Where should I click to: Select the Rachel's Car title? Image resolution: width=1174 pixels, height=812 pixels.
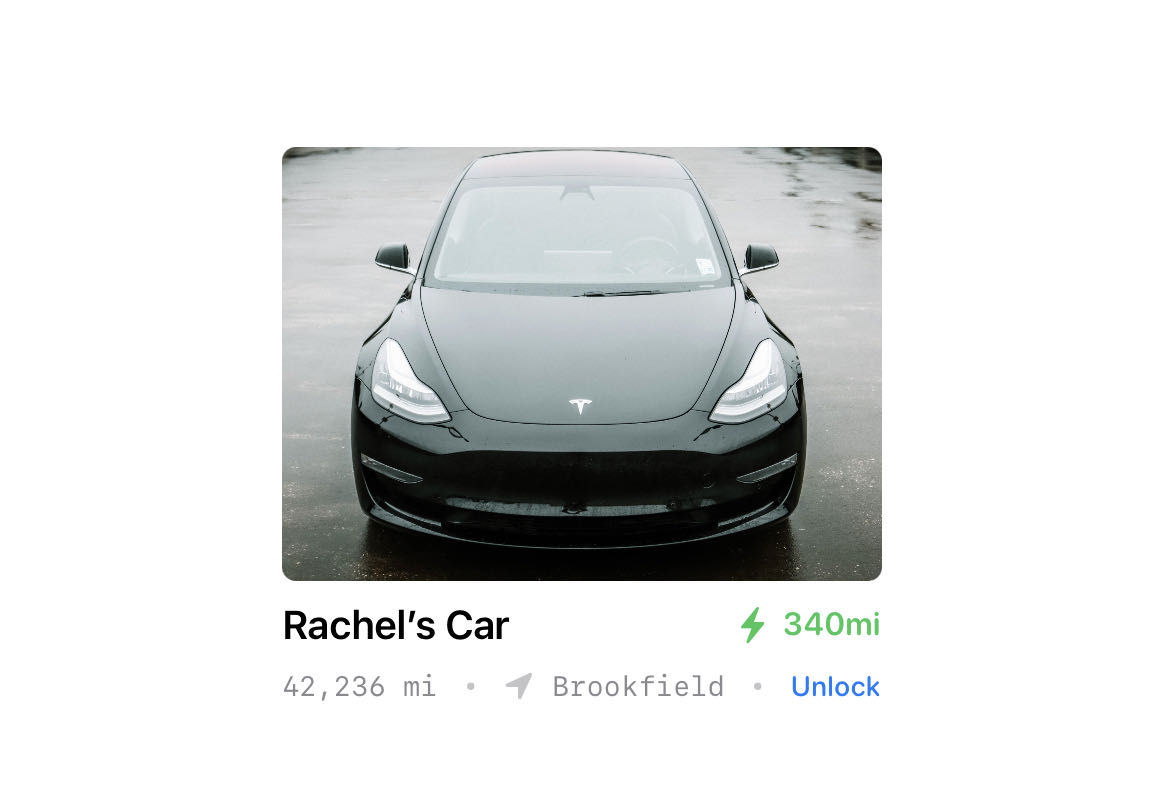pyautogui.click(x=396, y=626)
